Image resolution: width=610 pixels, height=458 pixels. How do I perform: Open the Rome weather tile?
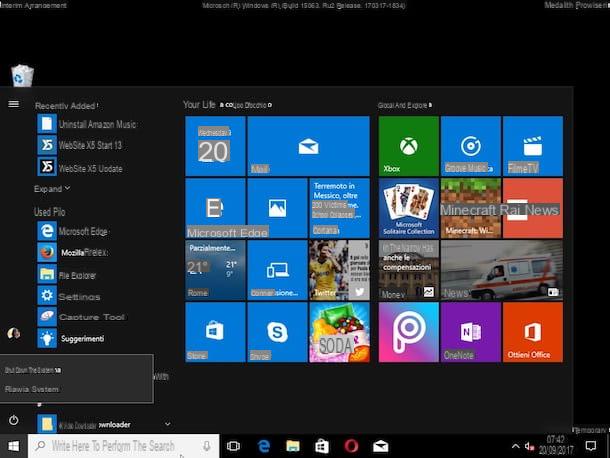coord(215,270)
